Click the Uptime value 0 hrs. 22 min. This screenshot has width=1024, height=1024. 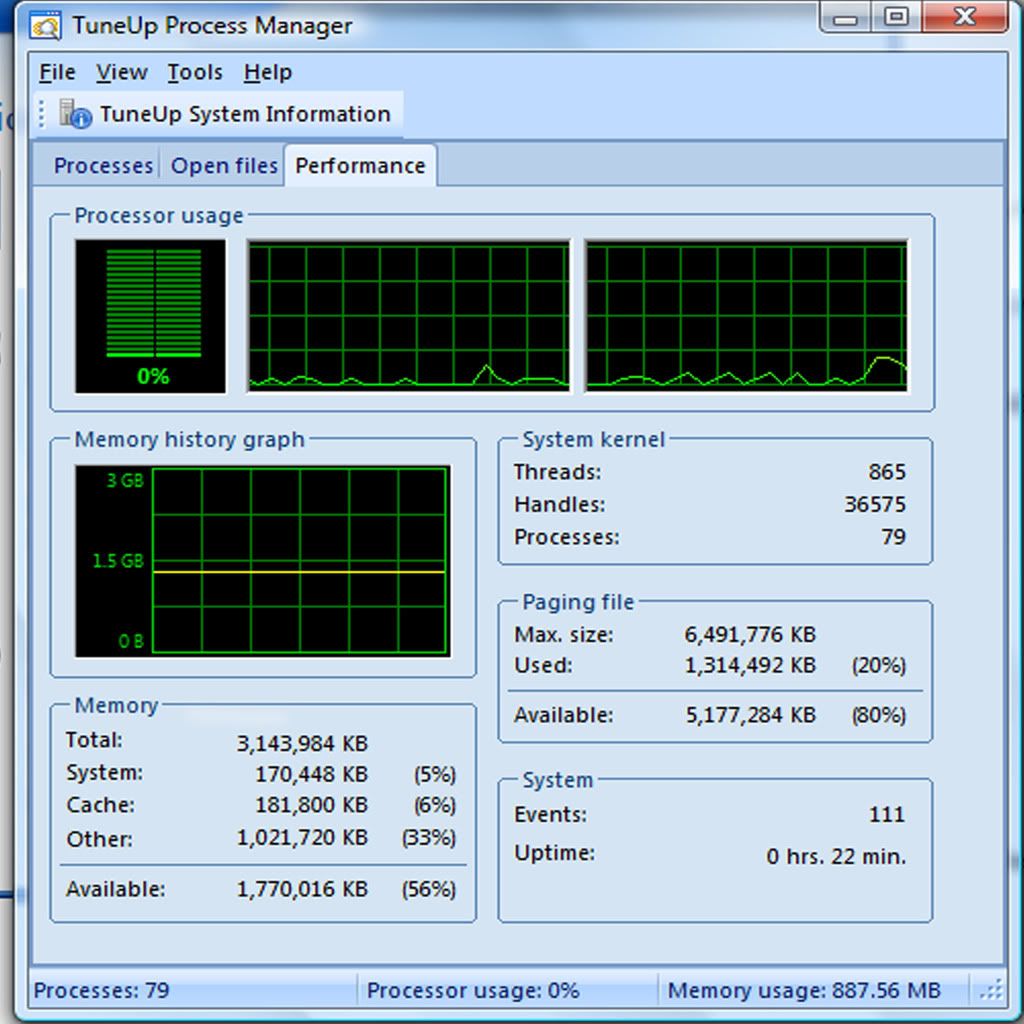(x=836, y=856)
